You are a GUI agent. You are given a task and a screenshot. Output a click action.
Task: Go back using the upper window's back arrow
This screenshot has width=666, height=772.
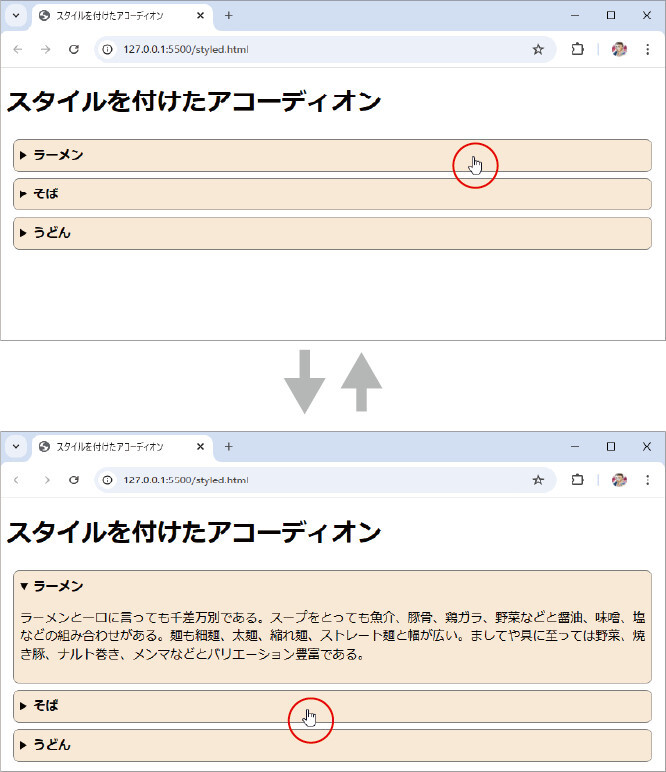[x=17, y=49]
